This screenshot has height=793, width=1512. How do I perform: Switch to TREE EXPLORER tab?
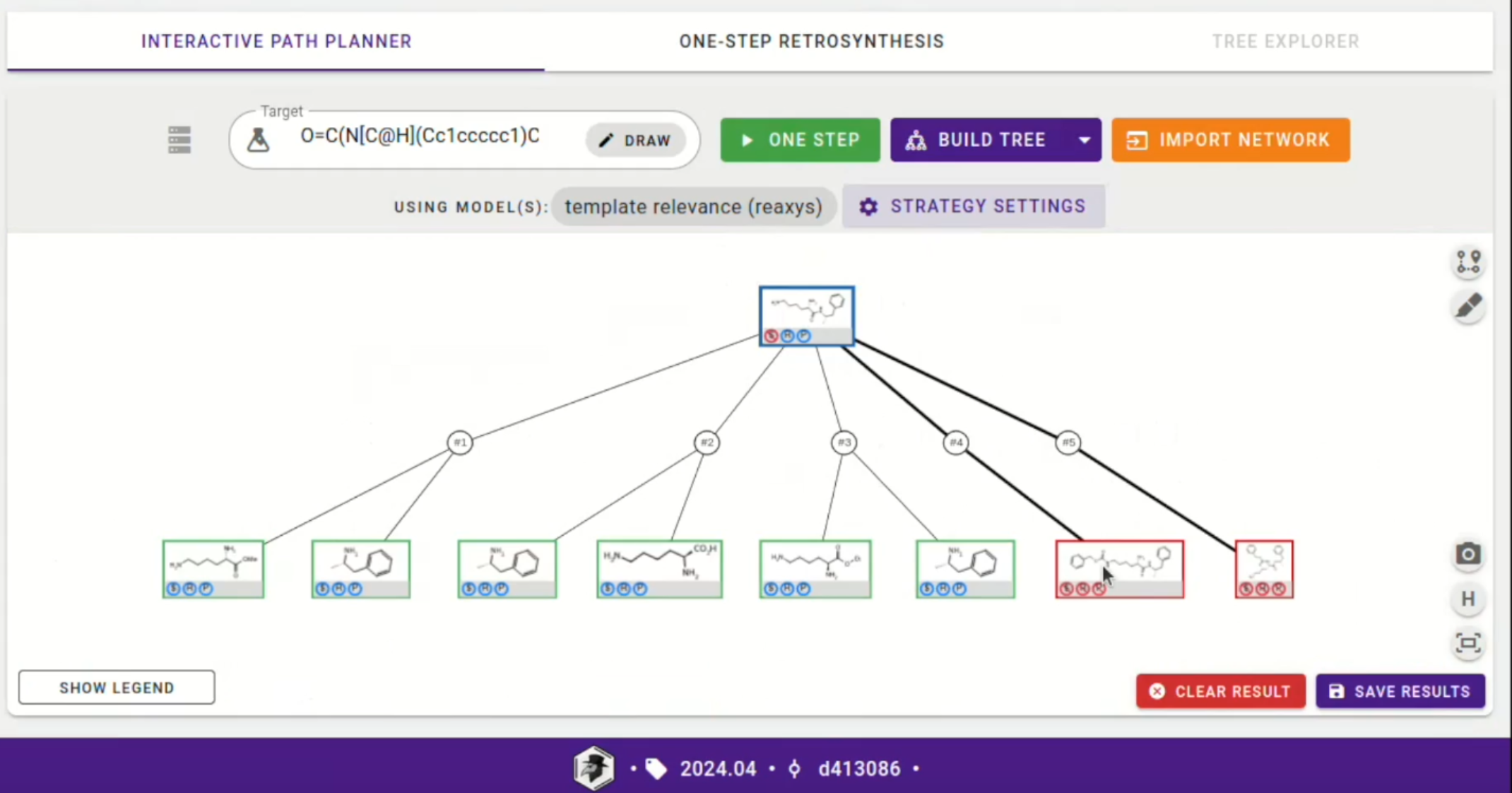1286,41
